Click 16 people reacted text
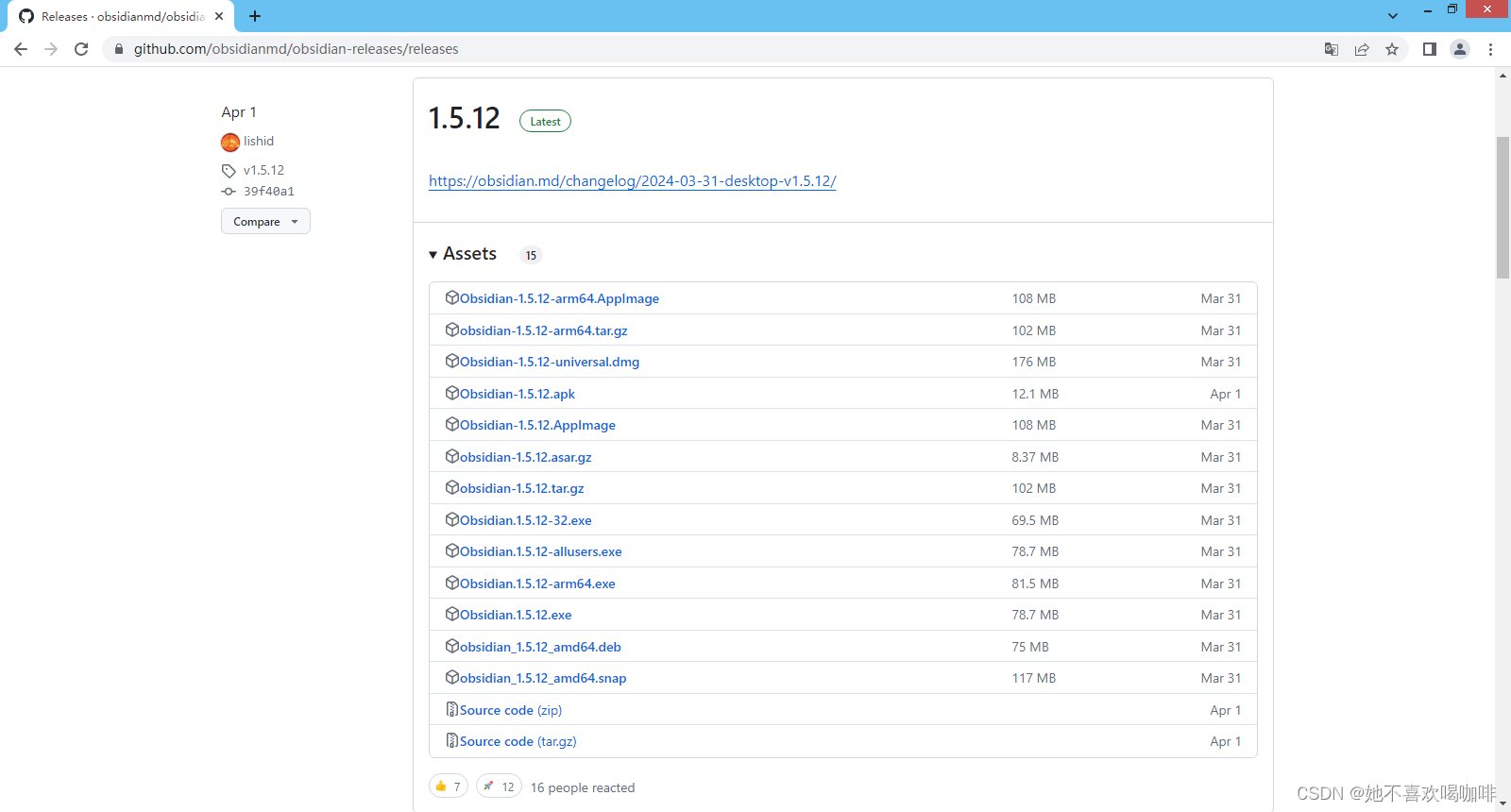Screen dimensions: 1511x812 pos(583,787)
